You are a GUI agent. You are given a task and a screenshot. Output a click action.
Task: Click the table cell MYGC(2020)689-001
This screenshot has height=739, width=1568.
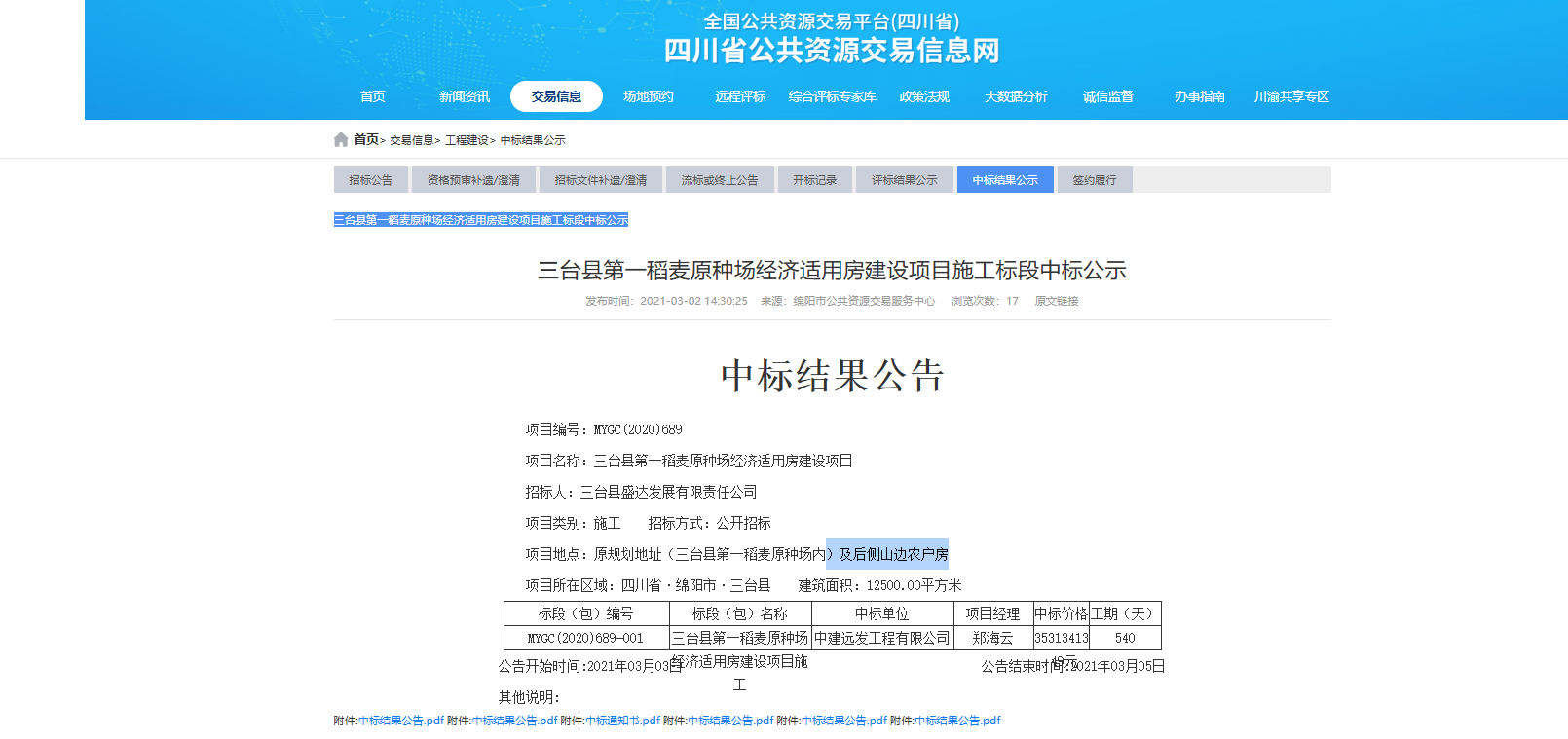[x=586, y=638]
